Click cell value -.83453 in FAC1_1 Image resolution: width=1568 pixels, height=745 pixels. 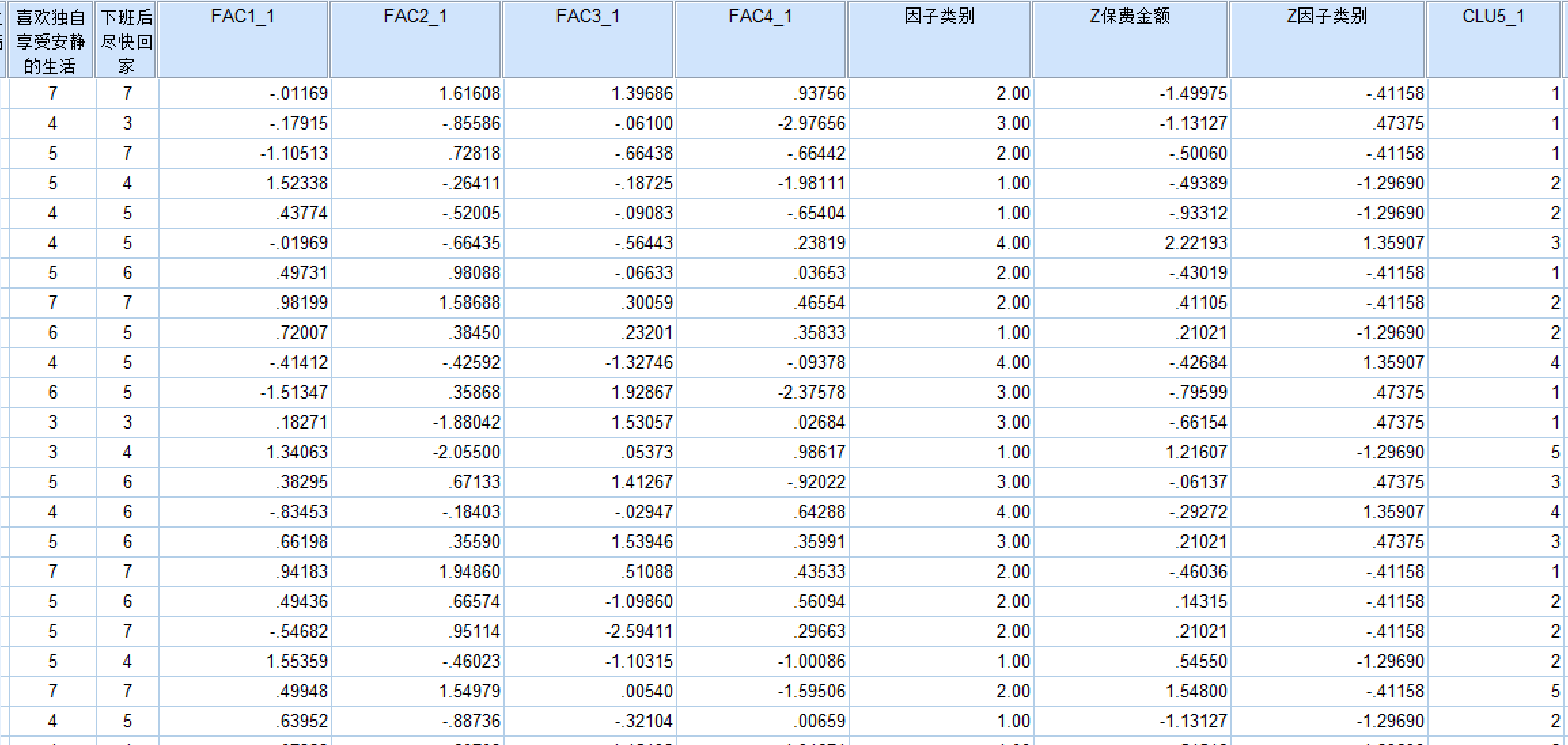(245, 512)
